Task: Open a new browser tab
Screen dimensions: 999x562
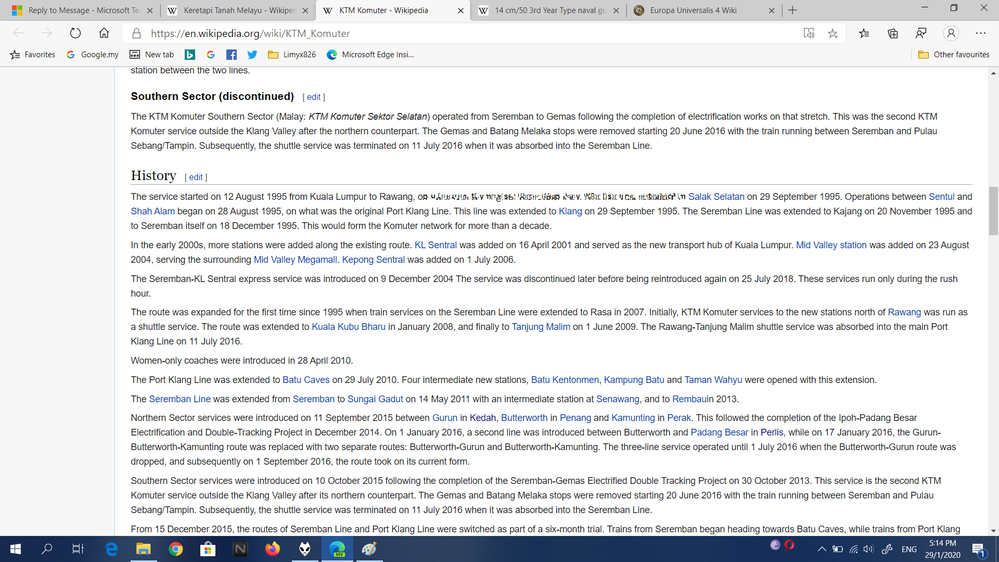Action: point(792,10)
